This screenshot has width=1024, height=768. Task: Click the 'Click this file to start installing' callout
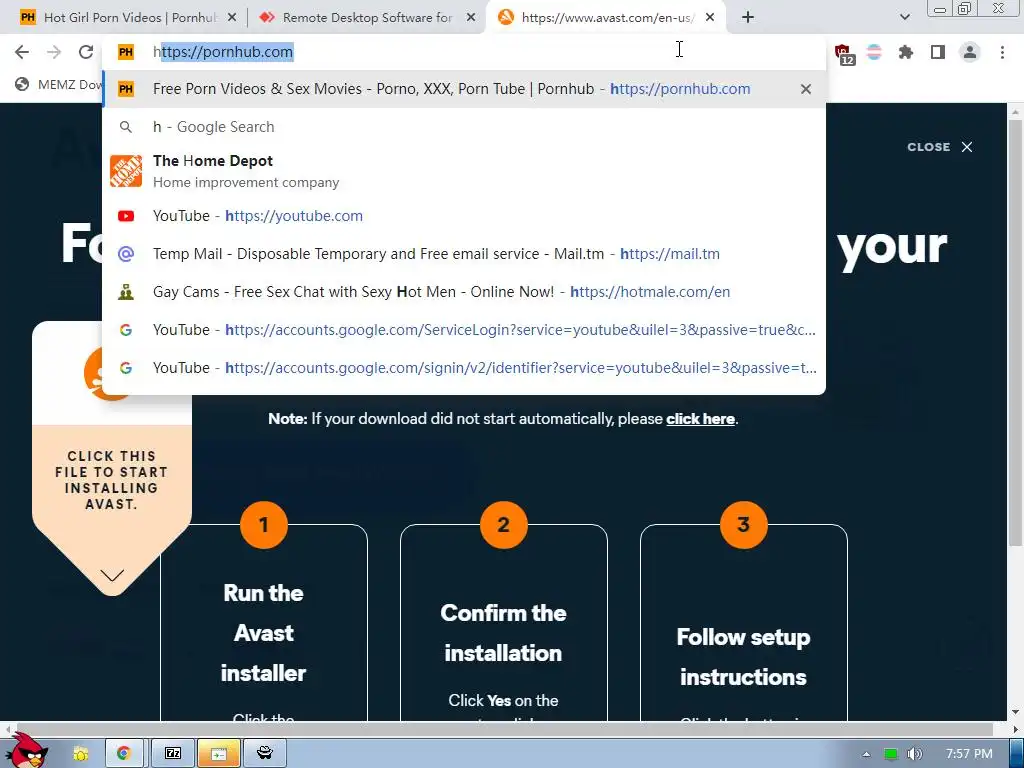(112, 480)
